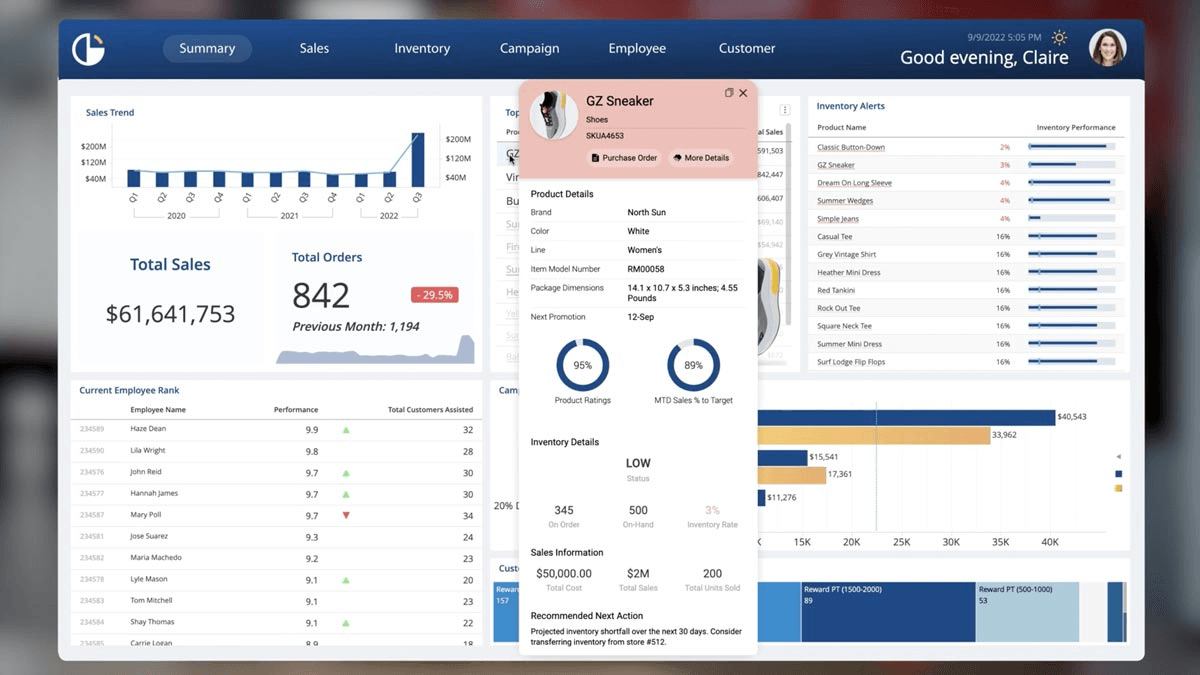Screen dimensions: 1200x675
Task: Click the dashboard pie-chart logo
Action: pos(88,47)
